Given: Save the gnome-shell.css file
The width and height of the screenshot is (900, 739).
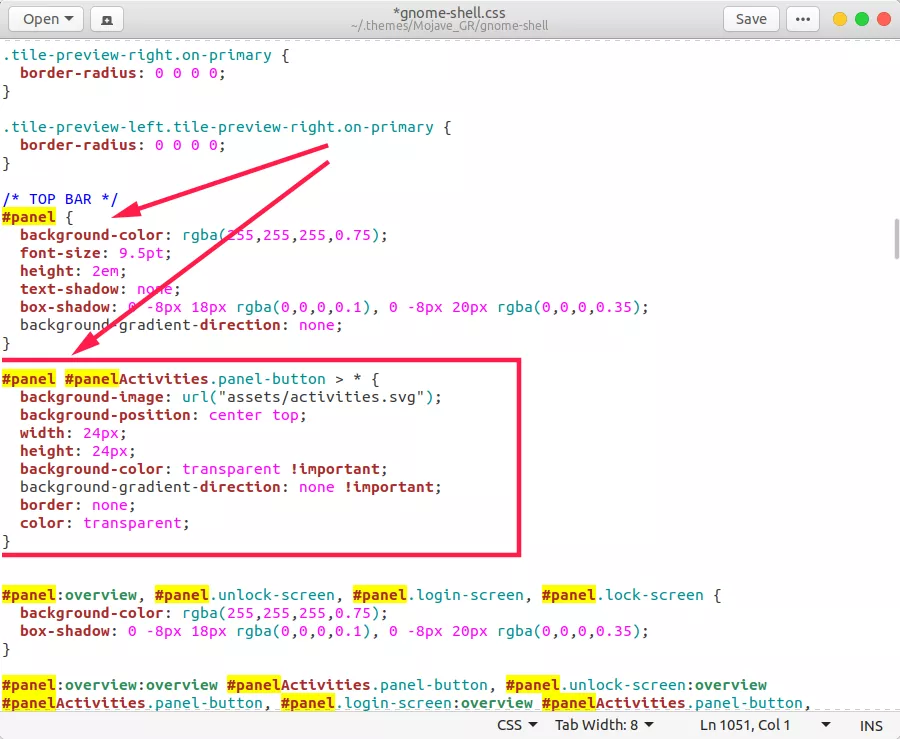Looking at the screenshot, I should (751, 19).
